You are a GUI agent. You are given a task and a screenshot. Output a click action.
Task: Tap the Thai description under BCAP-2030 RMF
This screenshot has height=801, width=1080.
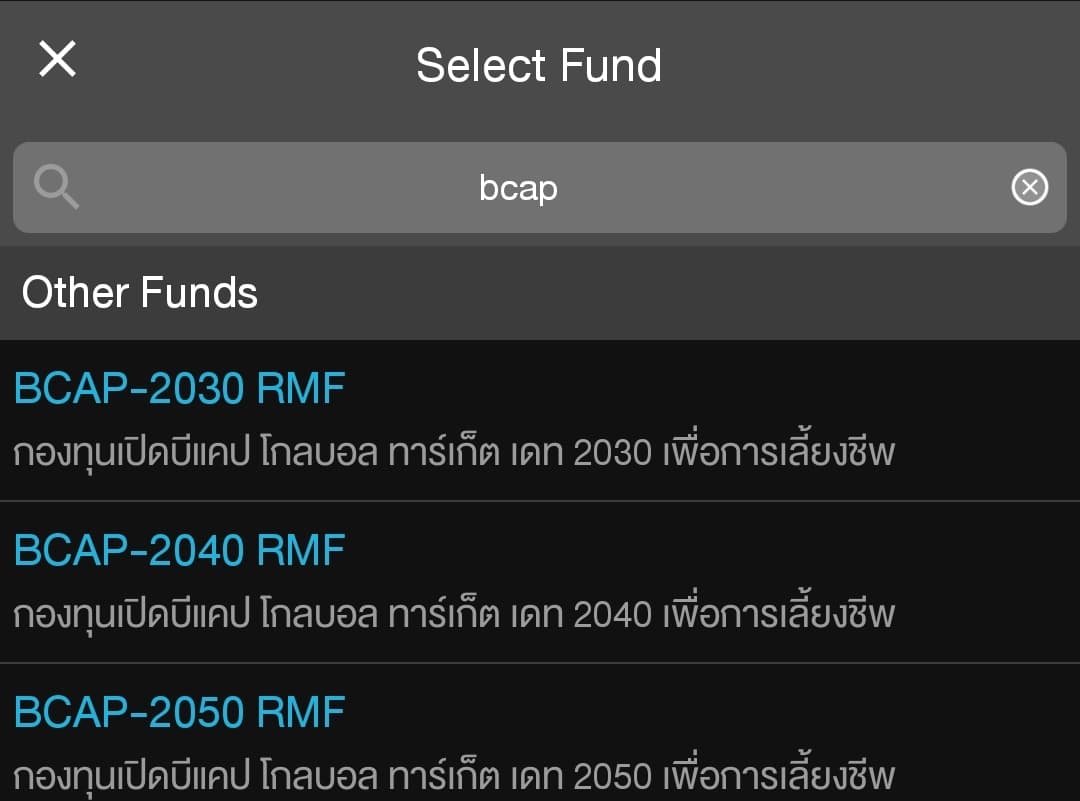click(x=454, y=453)
